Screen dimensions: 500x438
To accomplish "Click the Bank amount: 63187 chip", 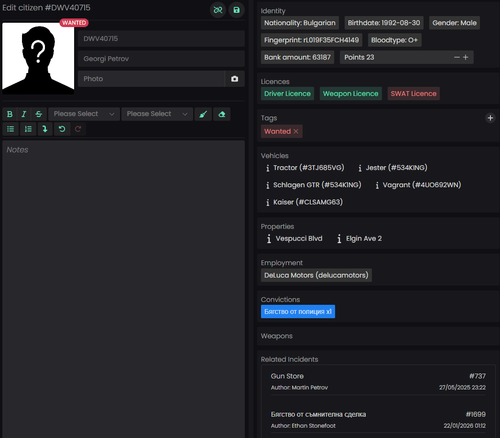I will (297, 57).
